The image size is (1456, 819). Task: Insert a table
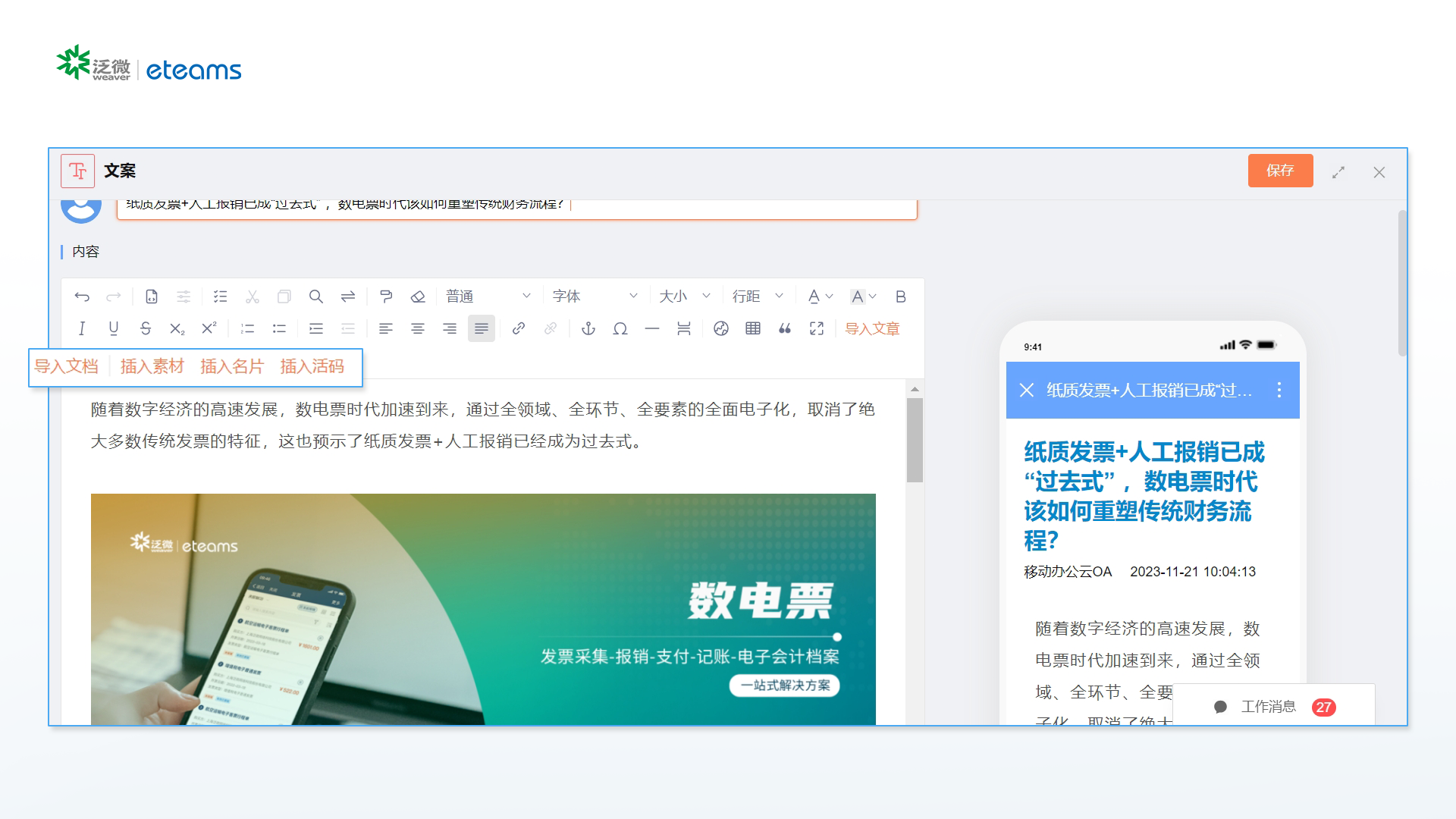[753, 328]
